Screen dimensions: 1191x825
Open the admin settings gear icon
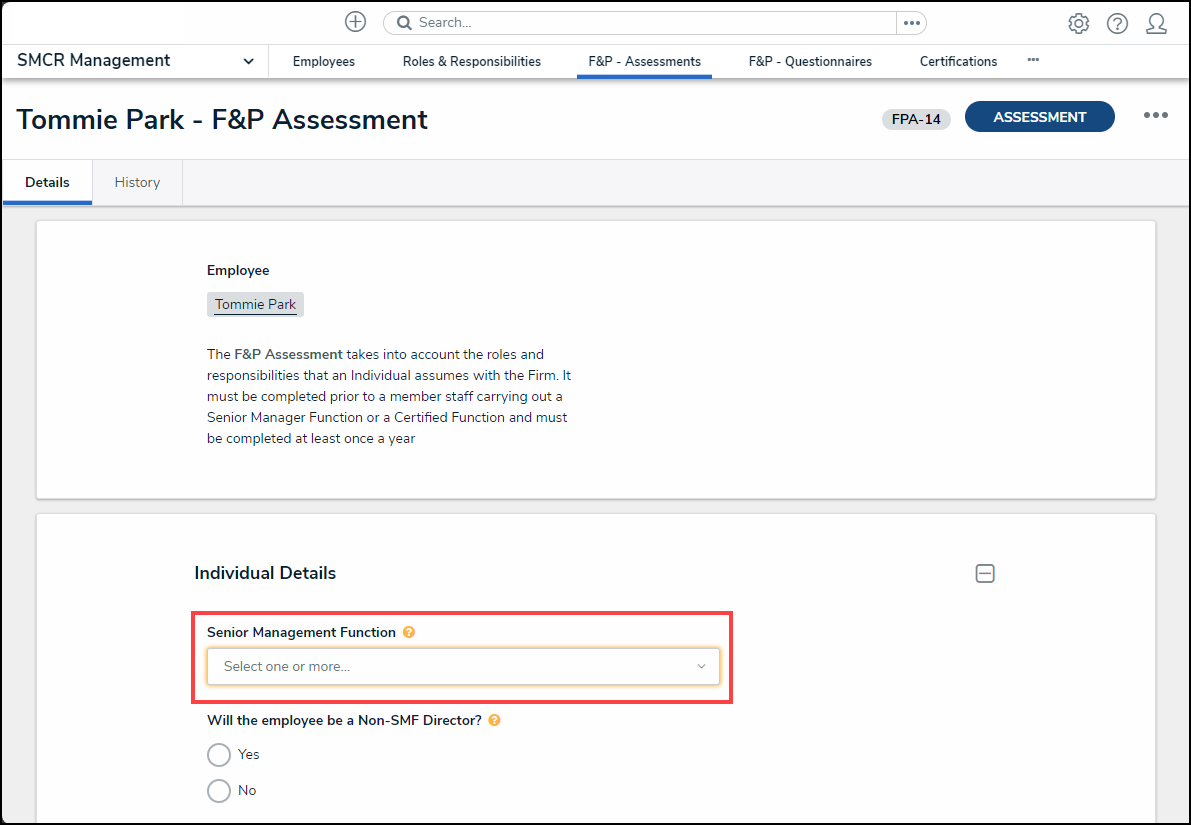(1078, 24)
